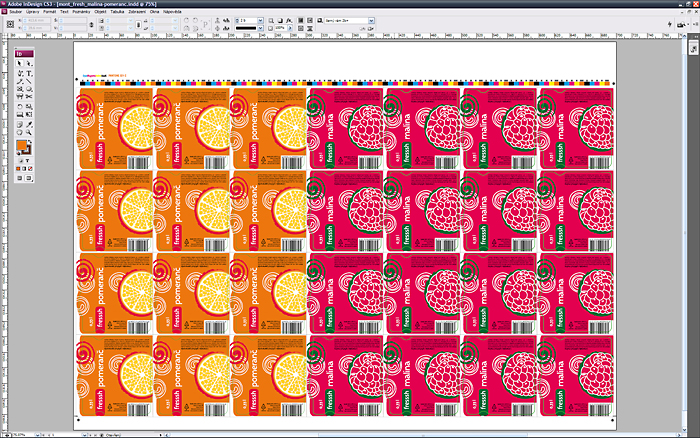This screenshot has height=438, width=700.
Task: Open the Zobrazení menu
Action: [x=137, y=12]
